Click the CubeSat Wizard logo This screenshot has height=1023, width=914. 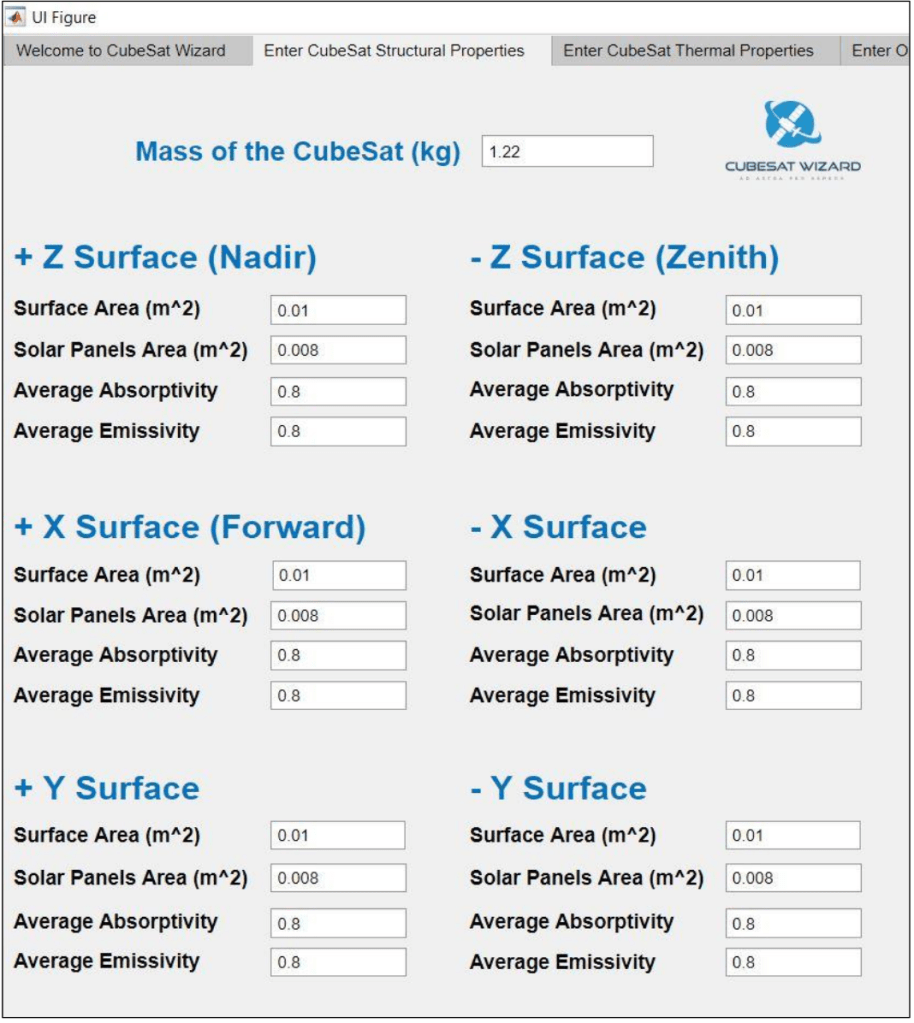click(x=793, y=140)
